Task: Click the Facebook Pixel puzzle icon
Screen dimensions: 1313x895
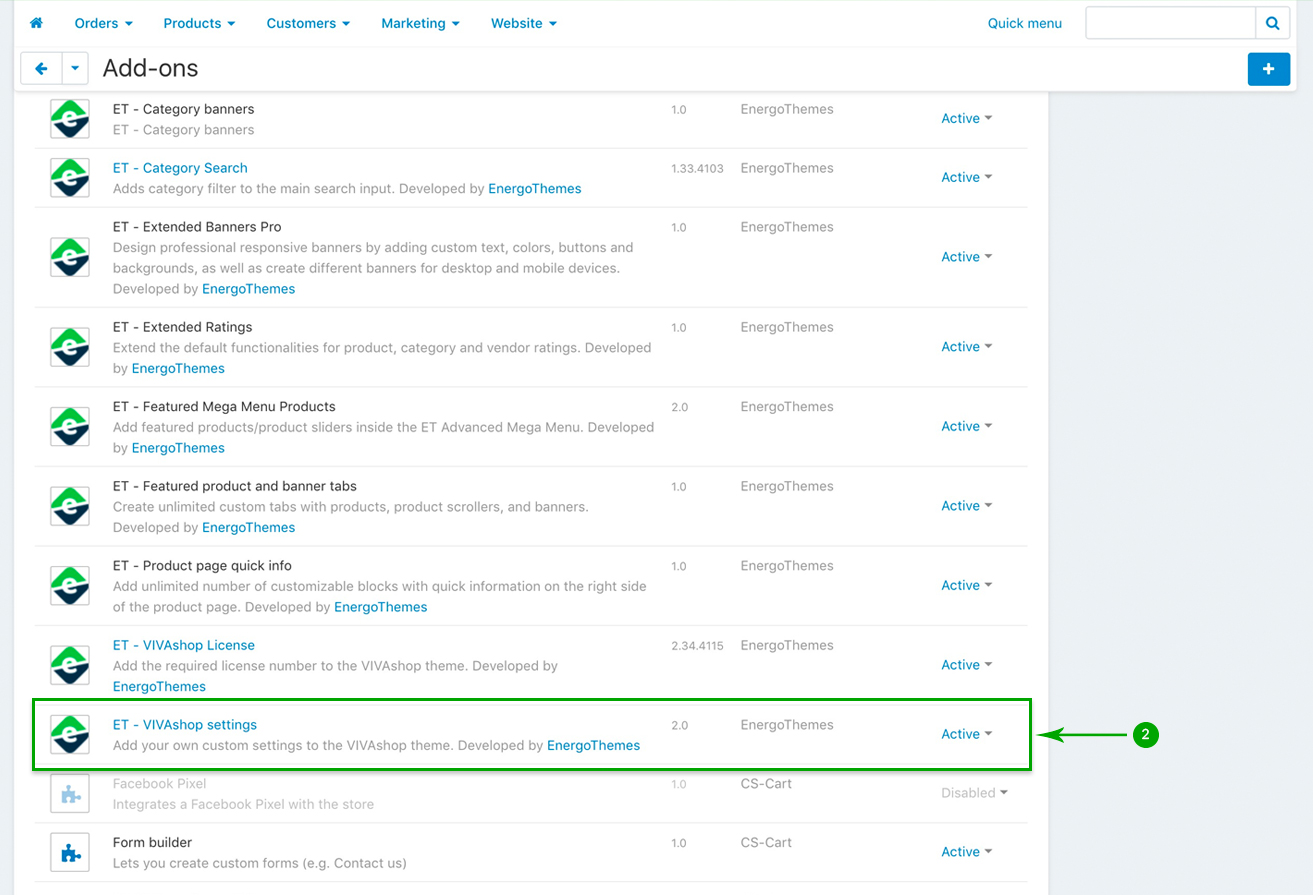Action: click(x=70, y=793)
